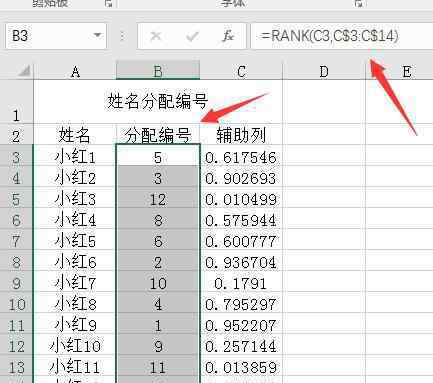Open the clipboard group dialog launcher
433x383 pixels.
tap(108, 3)
